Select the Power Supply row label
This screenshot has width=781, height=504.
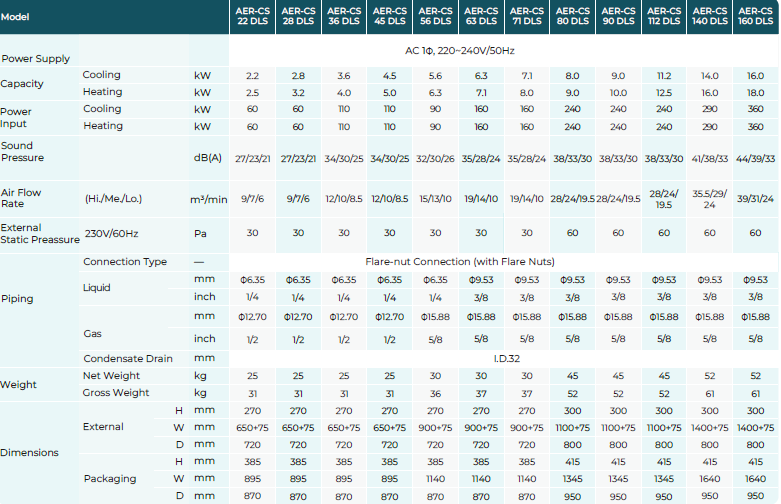[x=36, y=59]
